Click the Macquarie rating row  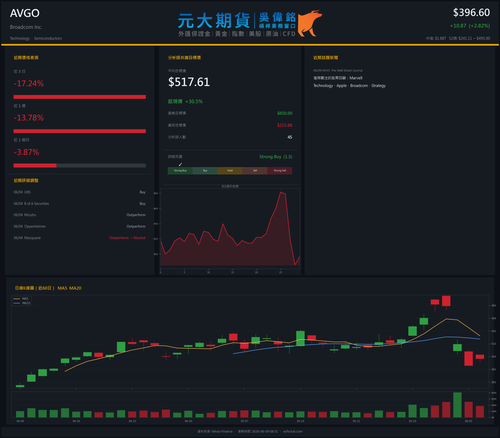point(80,238)
